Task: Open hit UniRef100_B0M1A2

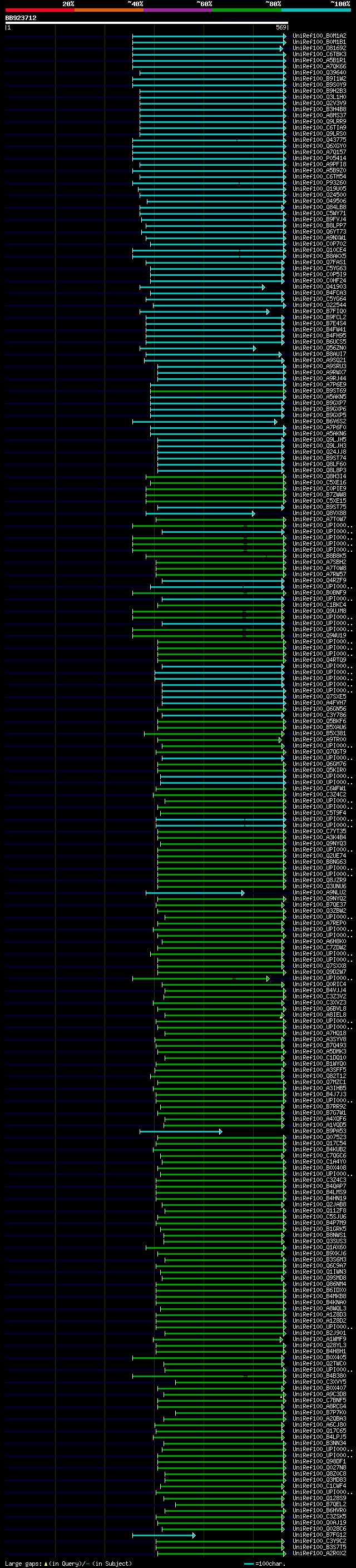Action: 319,36
